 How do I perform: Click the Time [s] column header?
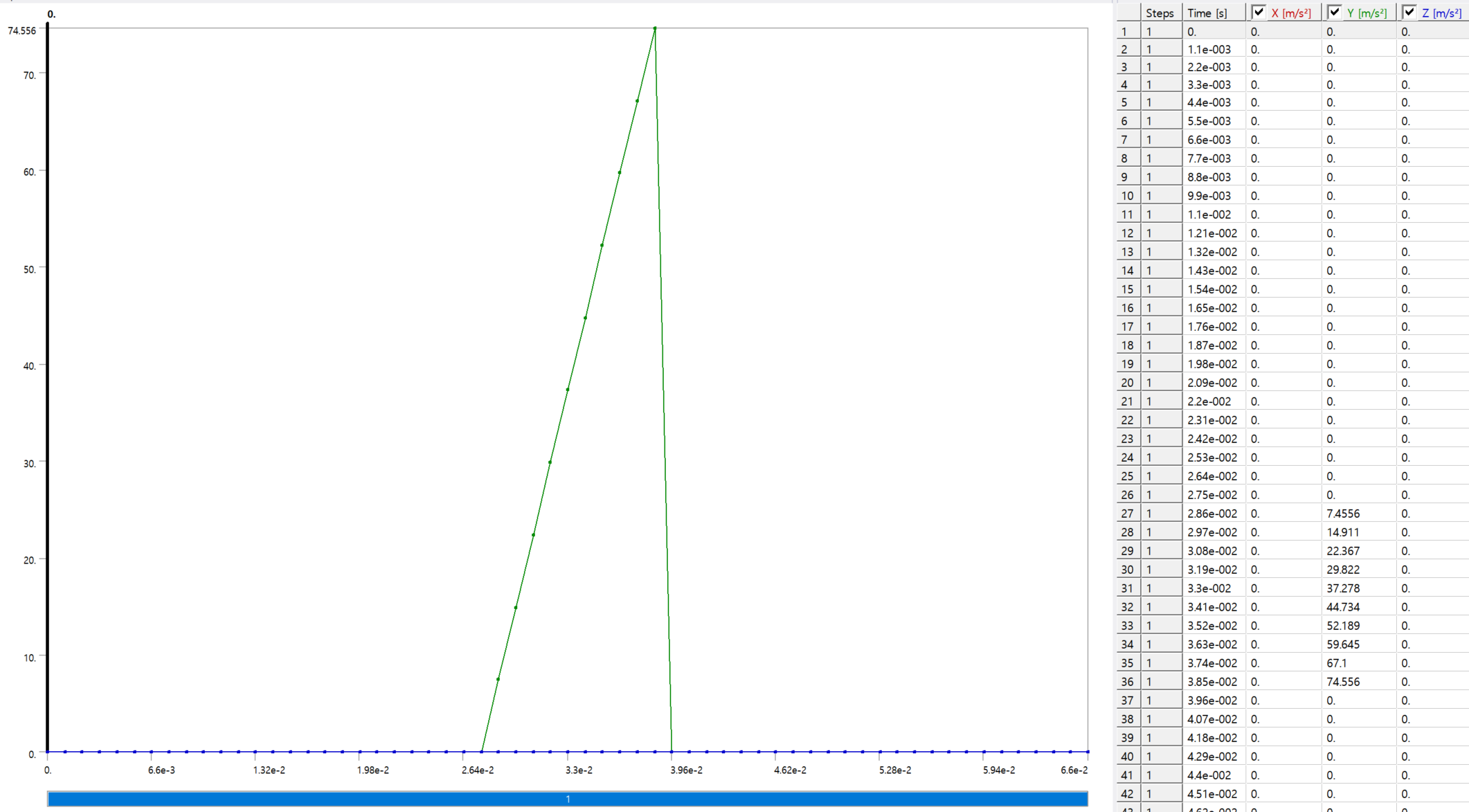click(x=1207, y=13)
